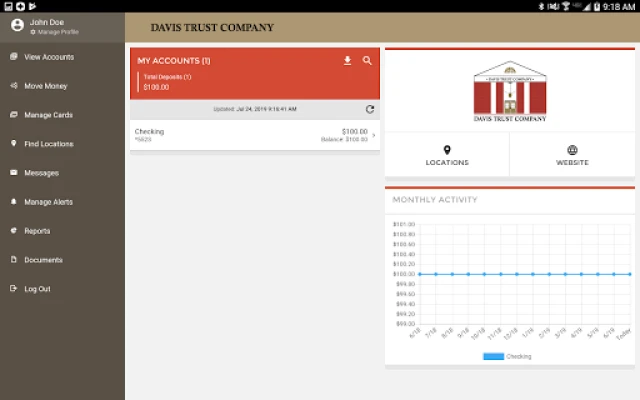Open the Website globe icon
This screenshot has height=400, width=640.
click(572, 150)
